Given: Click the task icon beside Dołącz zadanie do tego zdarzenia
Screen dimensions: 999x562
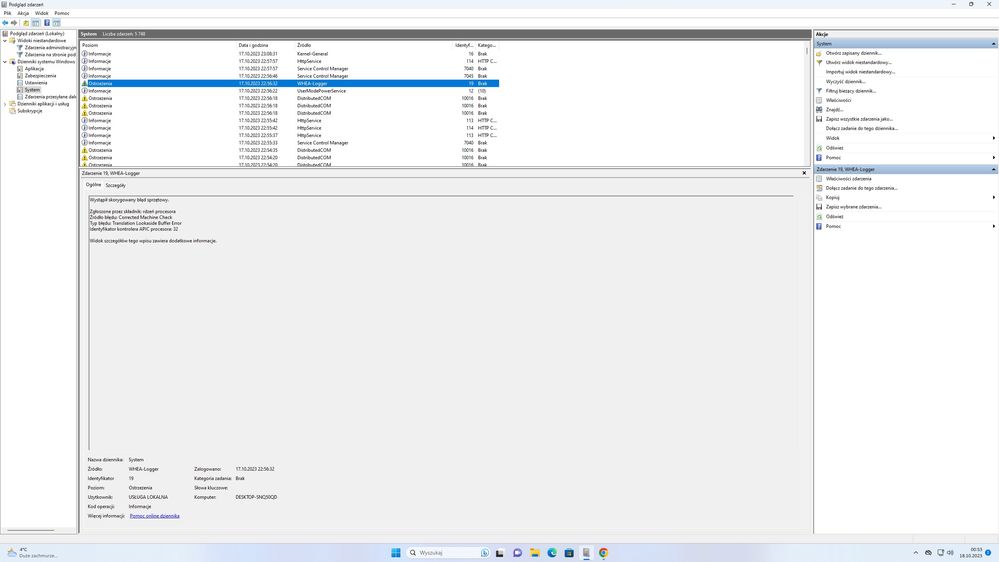Looking at the screenshot, I should tap(819, 188).
